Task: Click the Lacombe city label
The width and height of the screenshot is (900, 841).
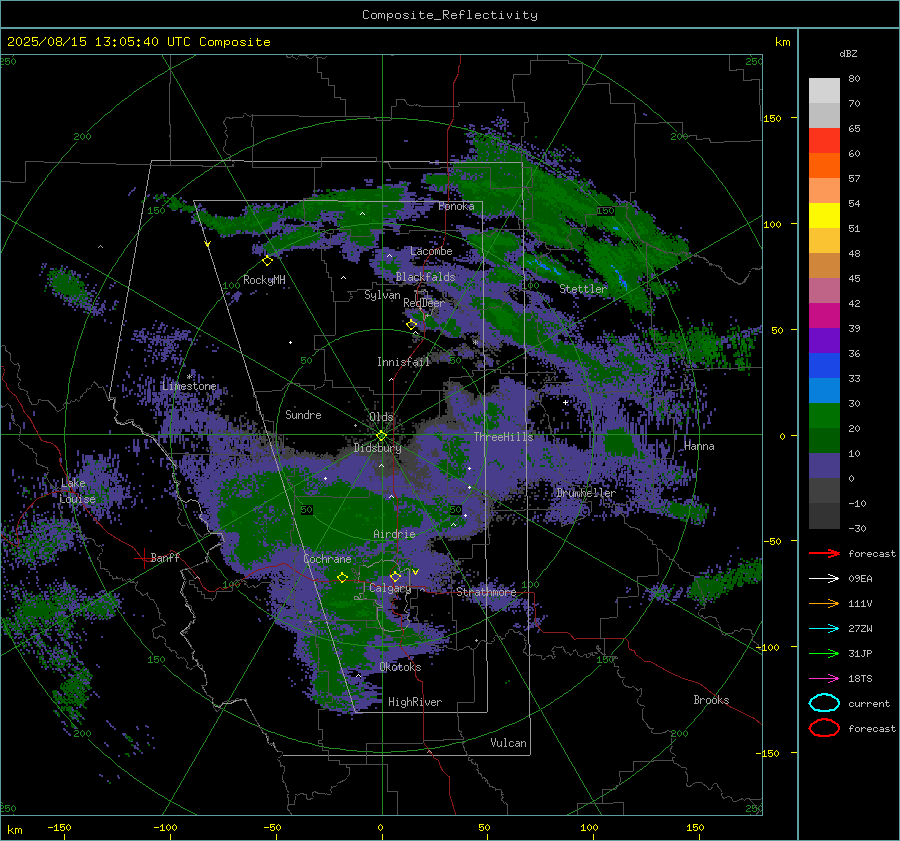Action: [431, 251]
